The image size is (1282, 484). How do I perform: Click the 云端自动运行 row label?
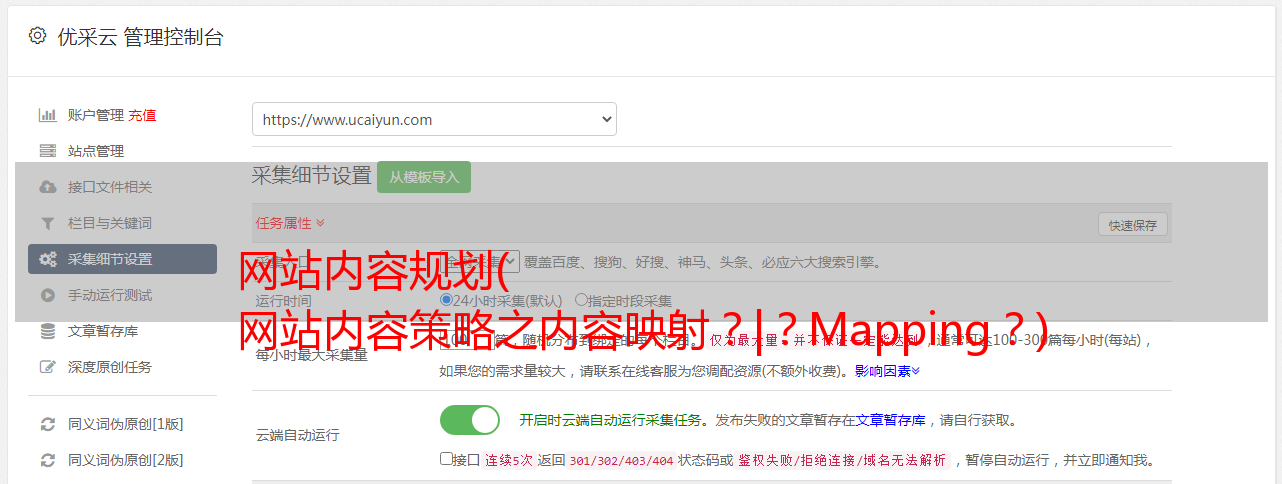click(x=298, y=435)
